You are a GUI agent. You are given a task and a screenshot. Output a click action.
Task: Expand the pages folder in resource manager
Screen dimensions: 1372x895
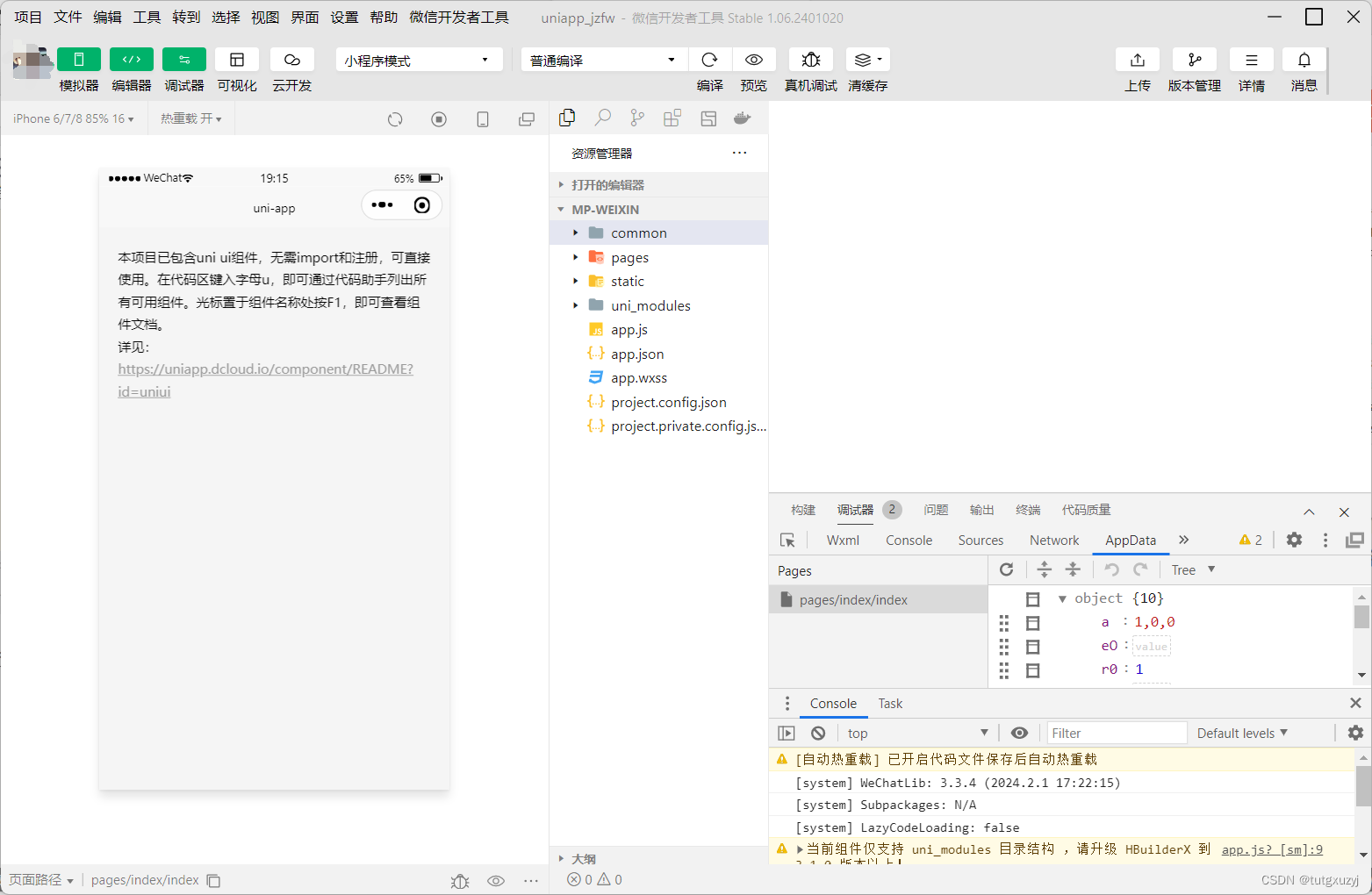(x=577, y=256)
